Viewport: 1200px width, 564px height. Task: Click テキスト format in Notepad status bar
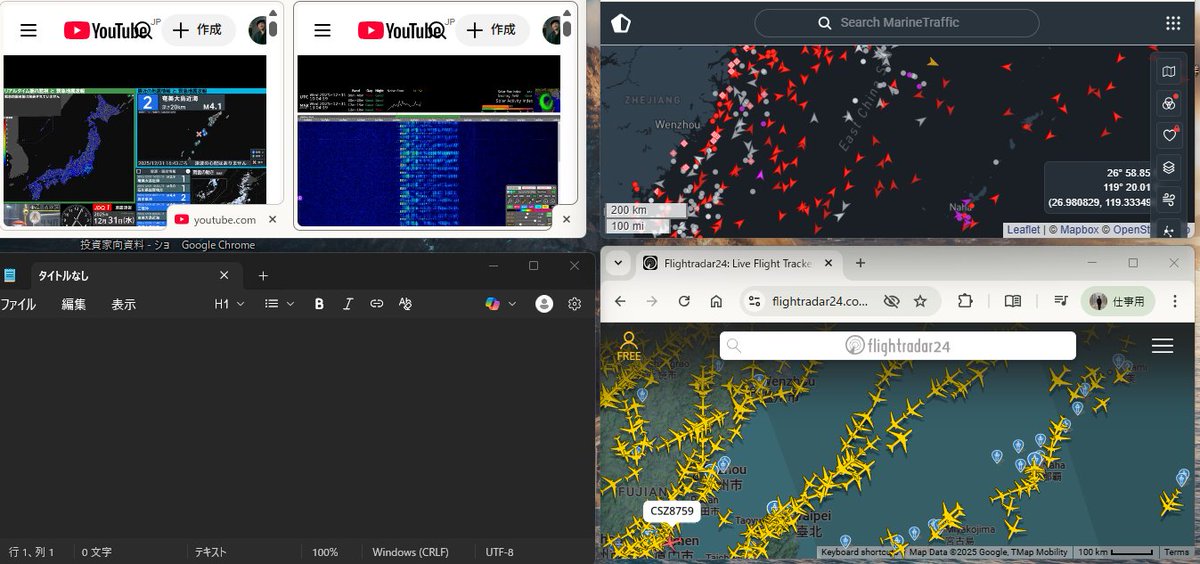point(210,552)
